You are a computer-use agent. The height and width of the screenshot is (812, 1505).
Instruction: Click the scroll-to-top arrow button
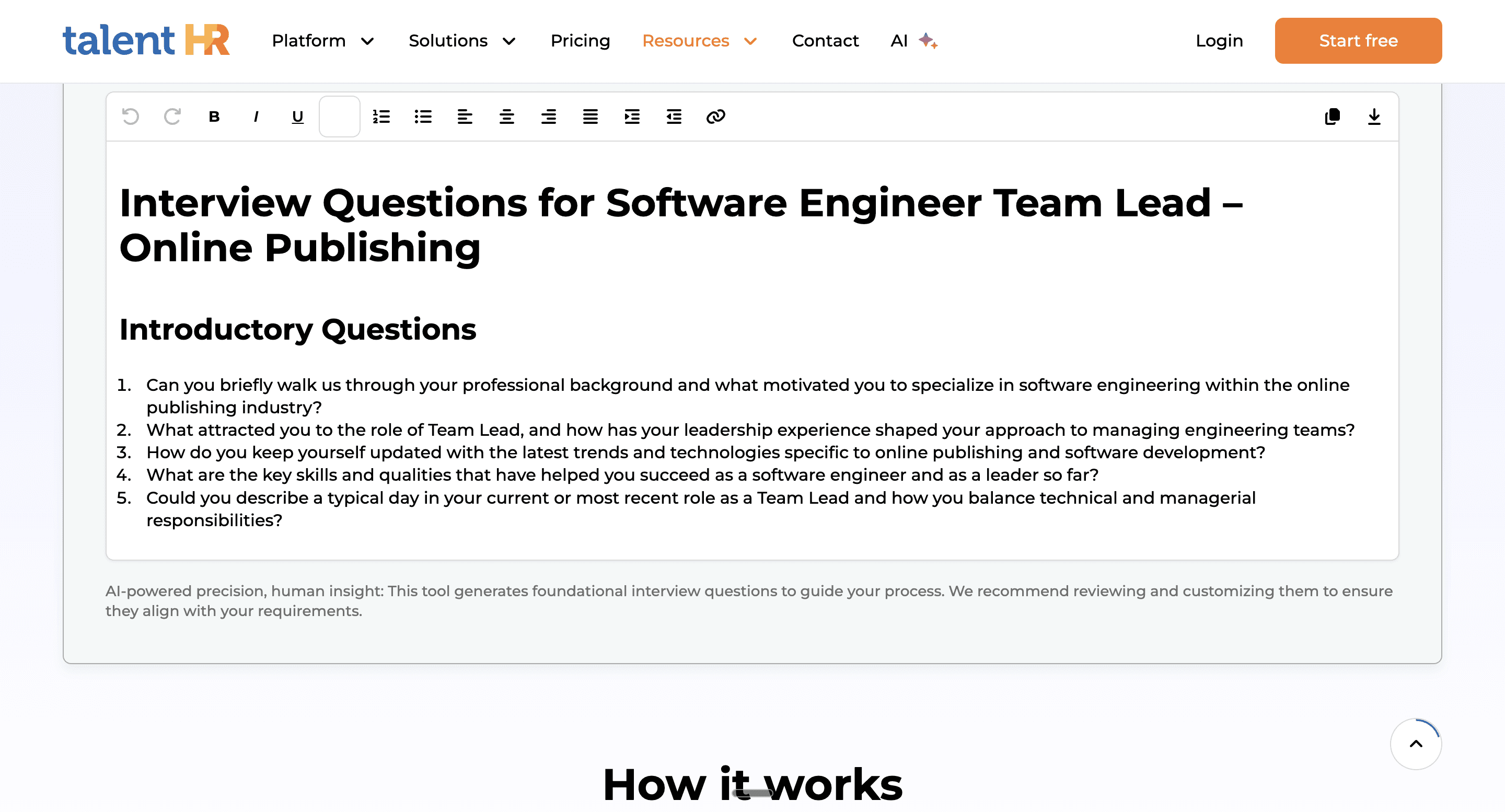[x=1416, y=743]
